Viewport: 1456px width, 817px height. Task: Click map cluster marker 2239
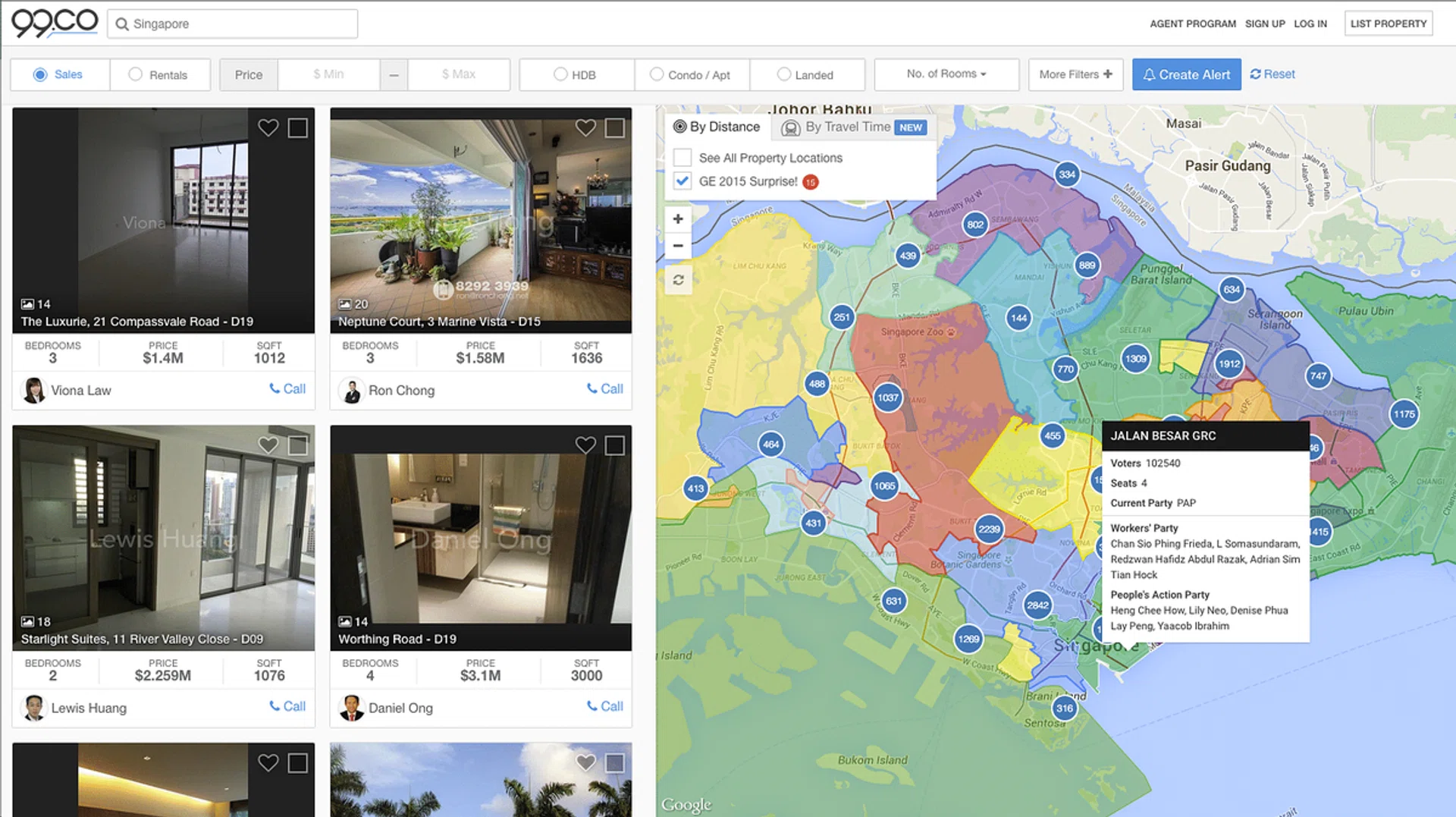coord(989,529)
